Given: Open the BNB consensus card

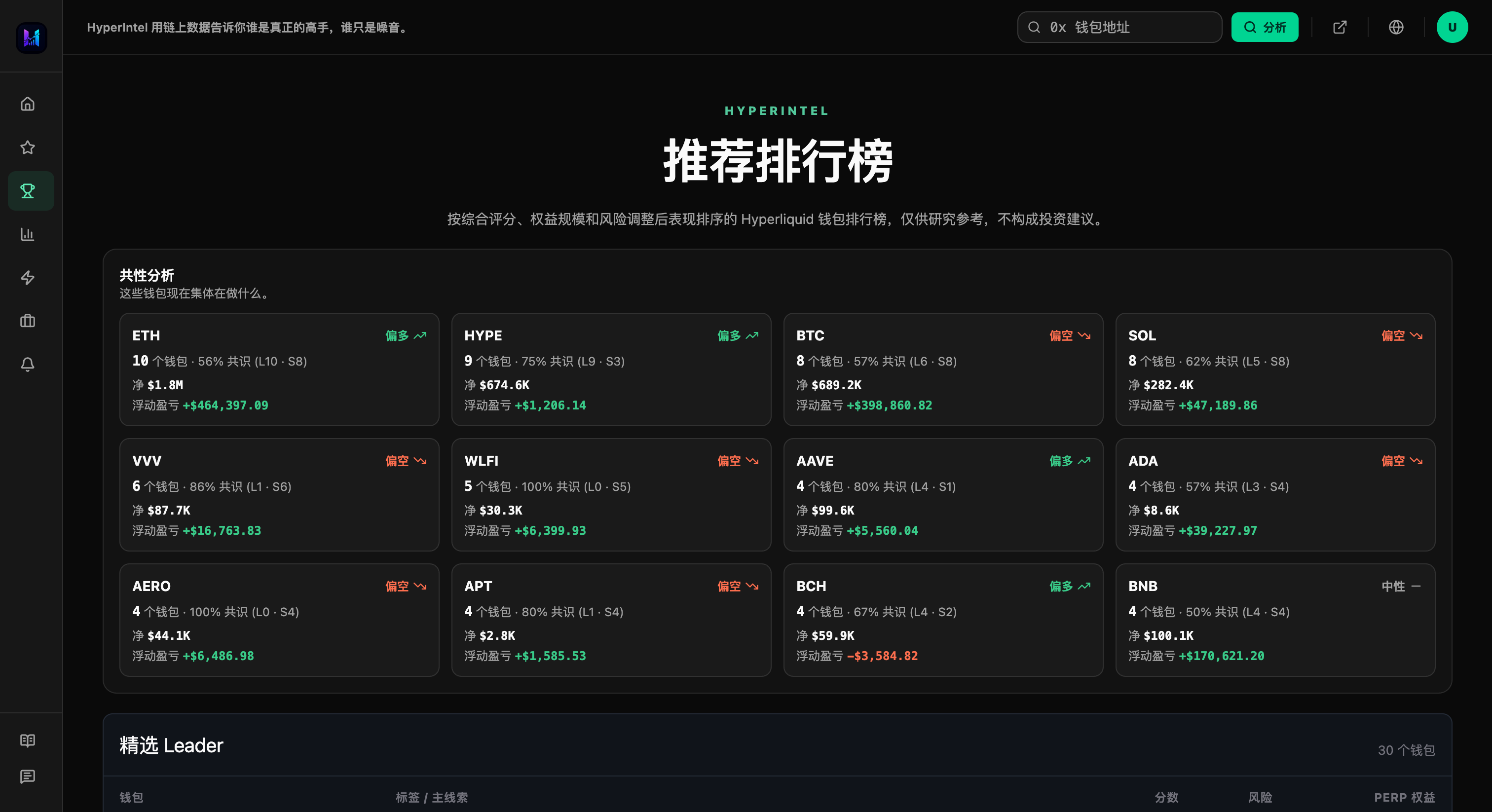Looking at the screenshot, I should tap(1275, 620).
